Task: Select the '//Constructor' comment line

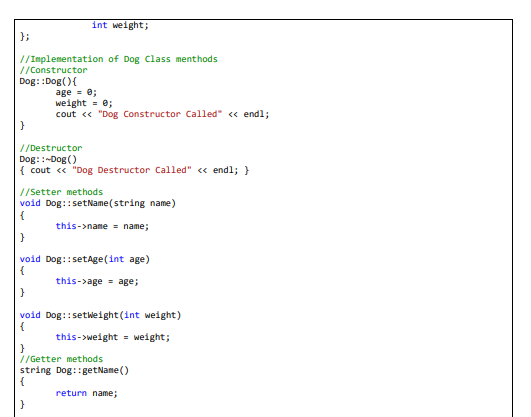Action: (54, 70)
